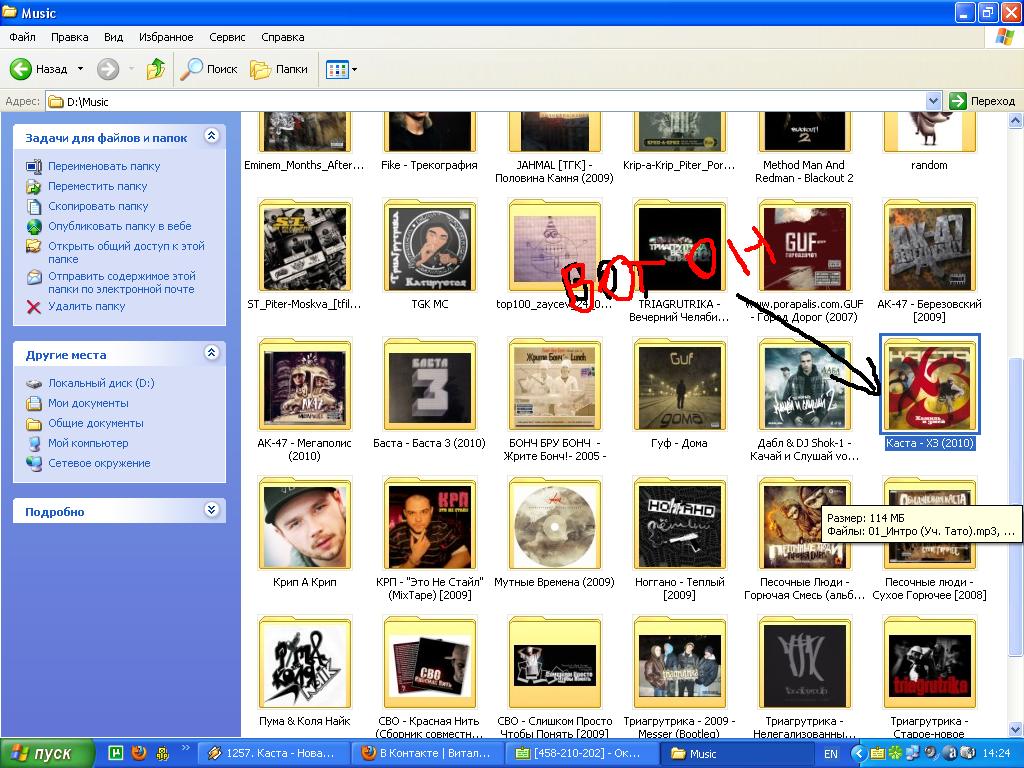The image size is (1024, 768).
Task: Select AK-47 - Березовский [2009] folder
Action: pyautogui.click(x=929, y=247)
